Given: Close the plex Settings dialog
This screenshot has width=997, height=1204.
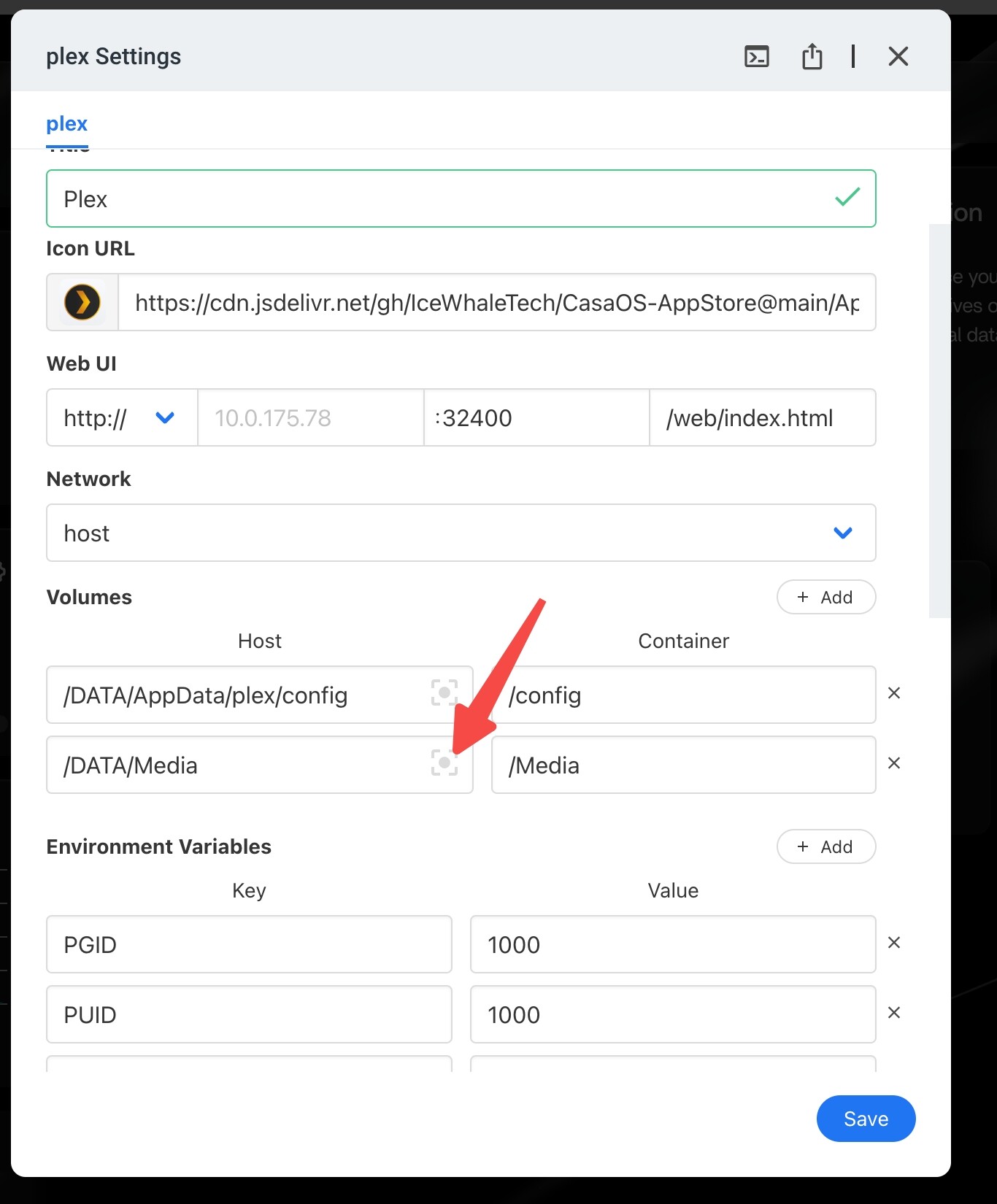Looking at the screenshot, I should coord(898,56).
